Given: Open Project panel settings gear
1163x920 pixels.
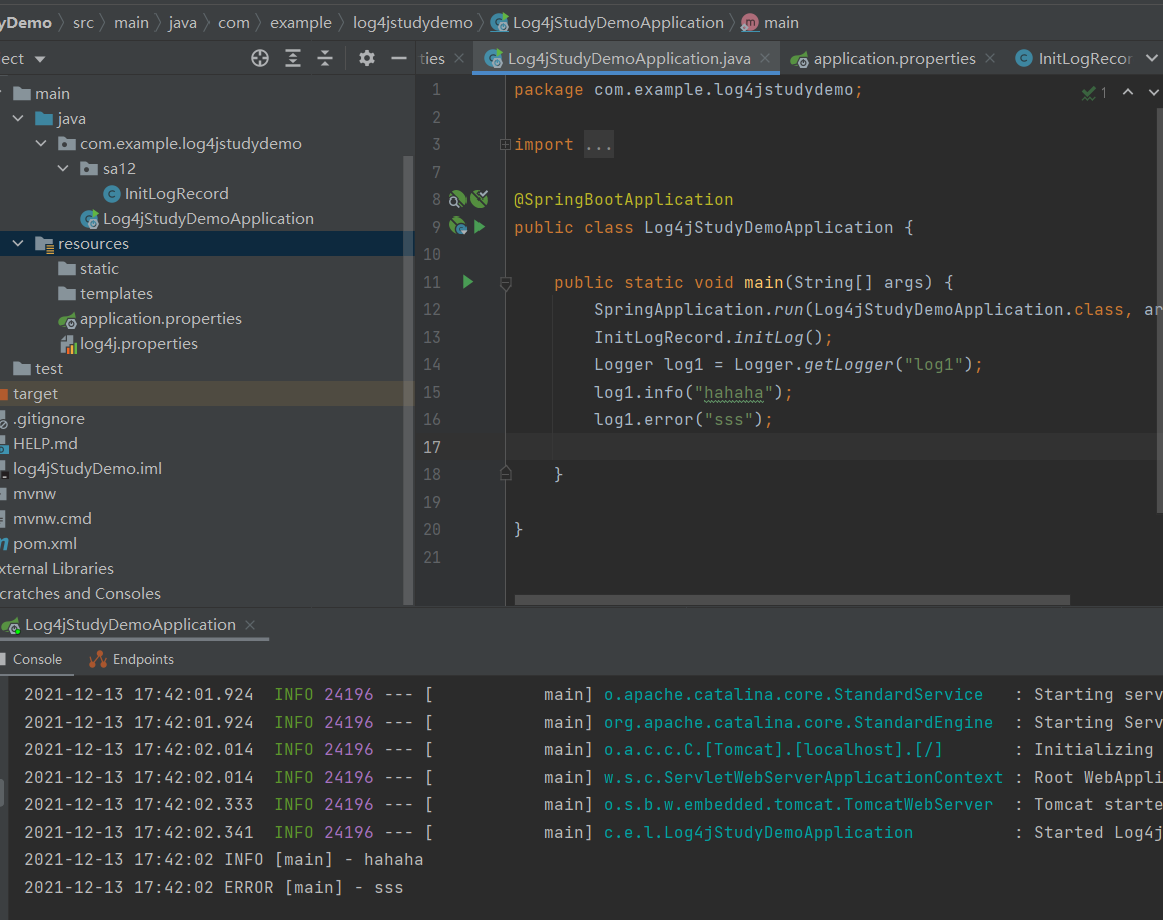Looking at the screenshot, I should point(366,58).
